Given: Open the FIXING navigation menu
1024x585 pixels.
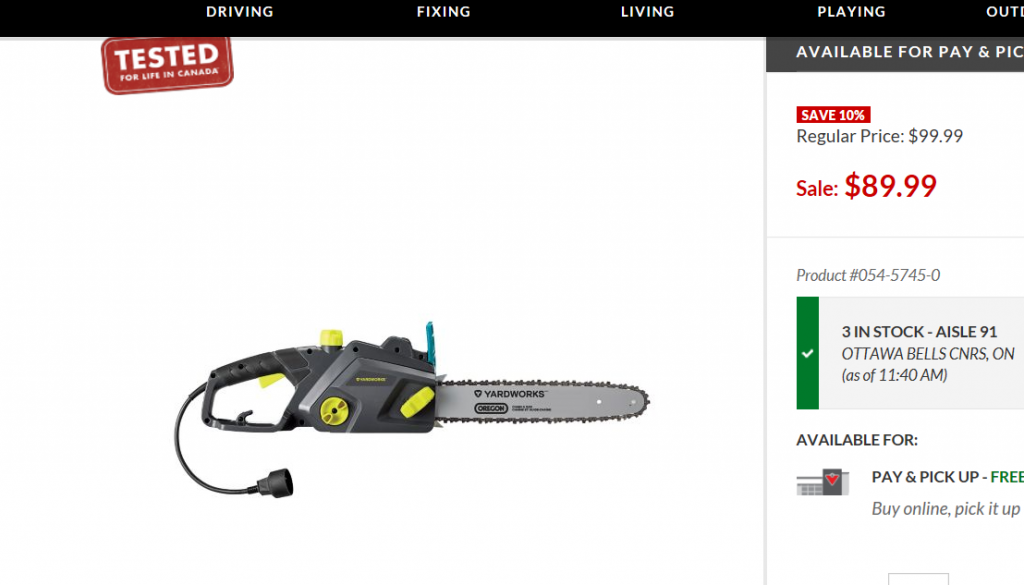Looking at the screenshot, I should point(443,12).
